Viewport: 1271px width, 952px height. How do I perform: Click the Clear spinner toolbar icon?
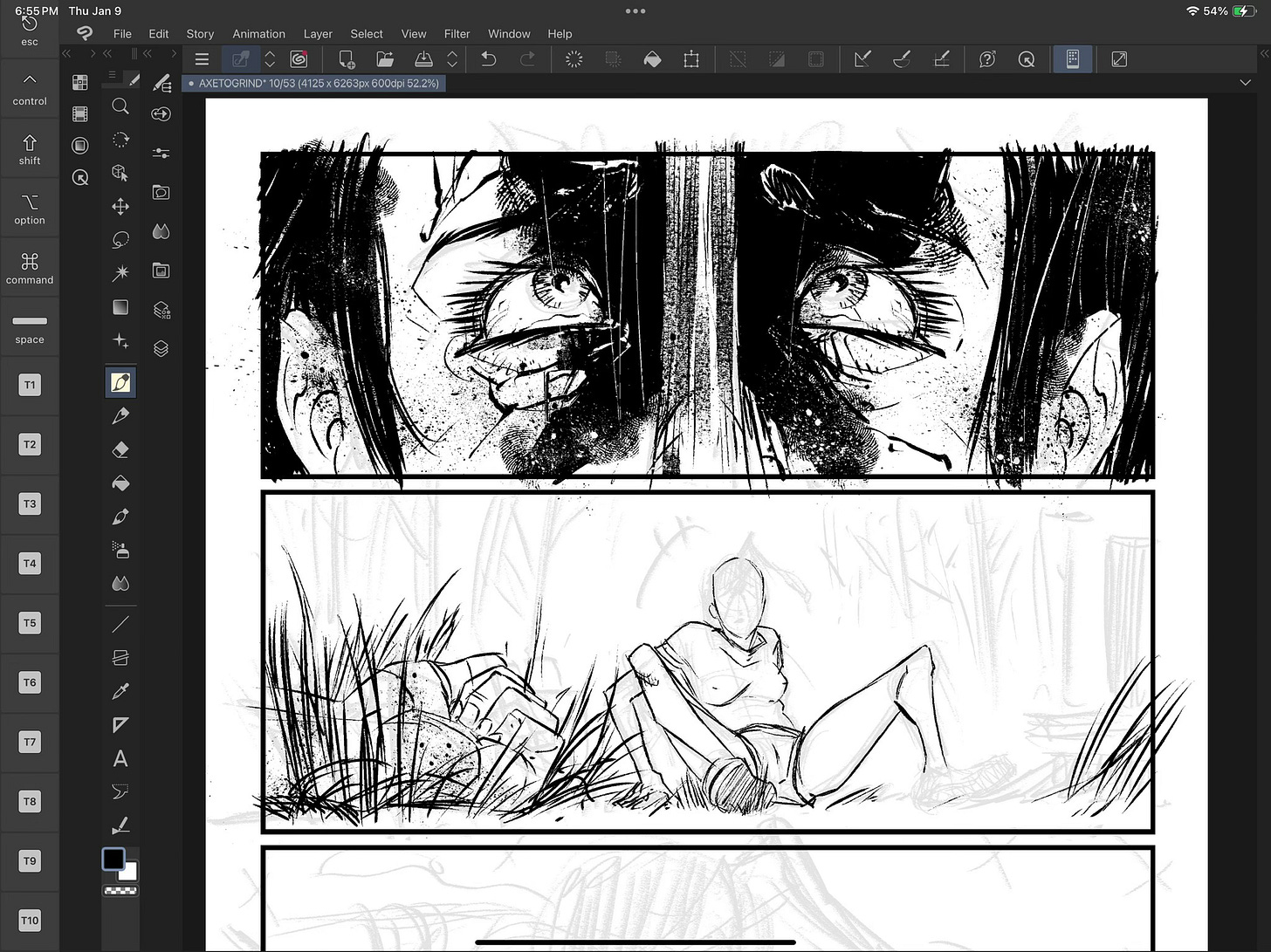tap(574, 59)
